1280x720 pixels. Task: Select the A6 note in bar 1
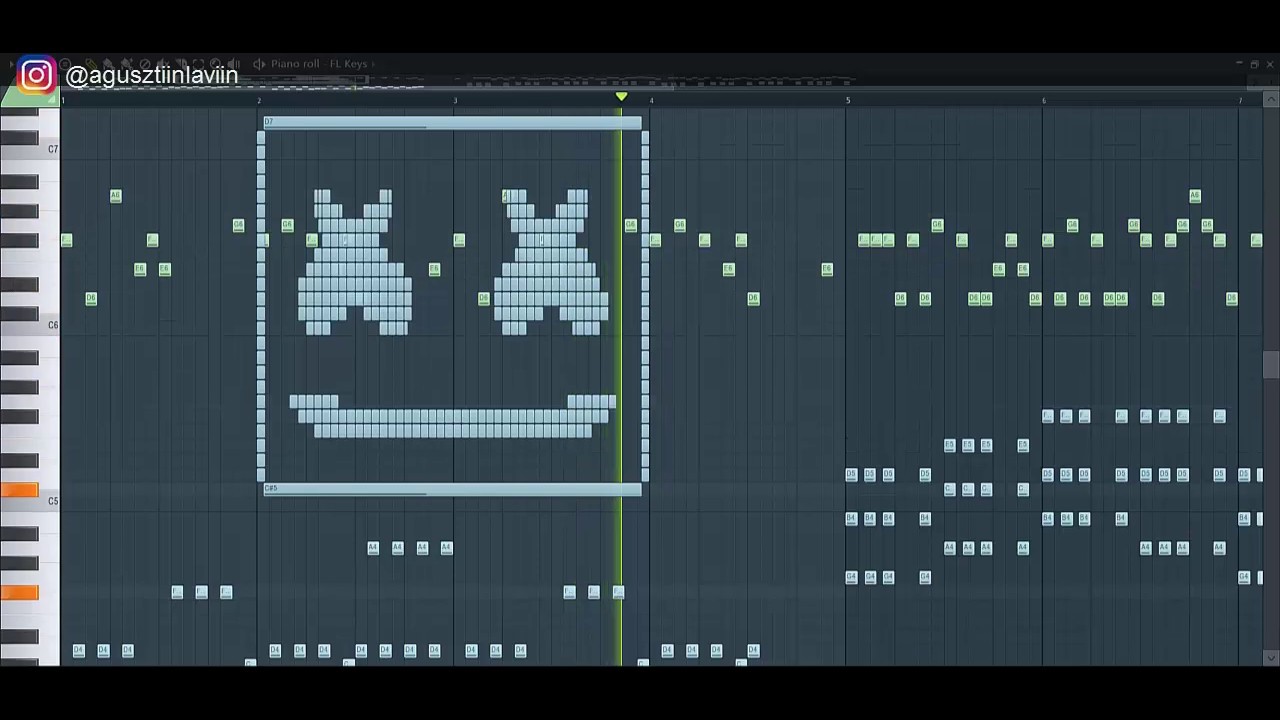pyautogui.click(x=115, y=196)
